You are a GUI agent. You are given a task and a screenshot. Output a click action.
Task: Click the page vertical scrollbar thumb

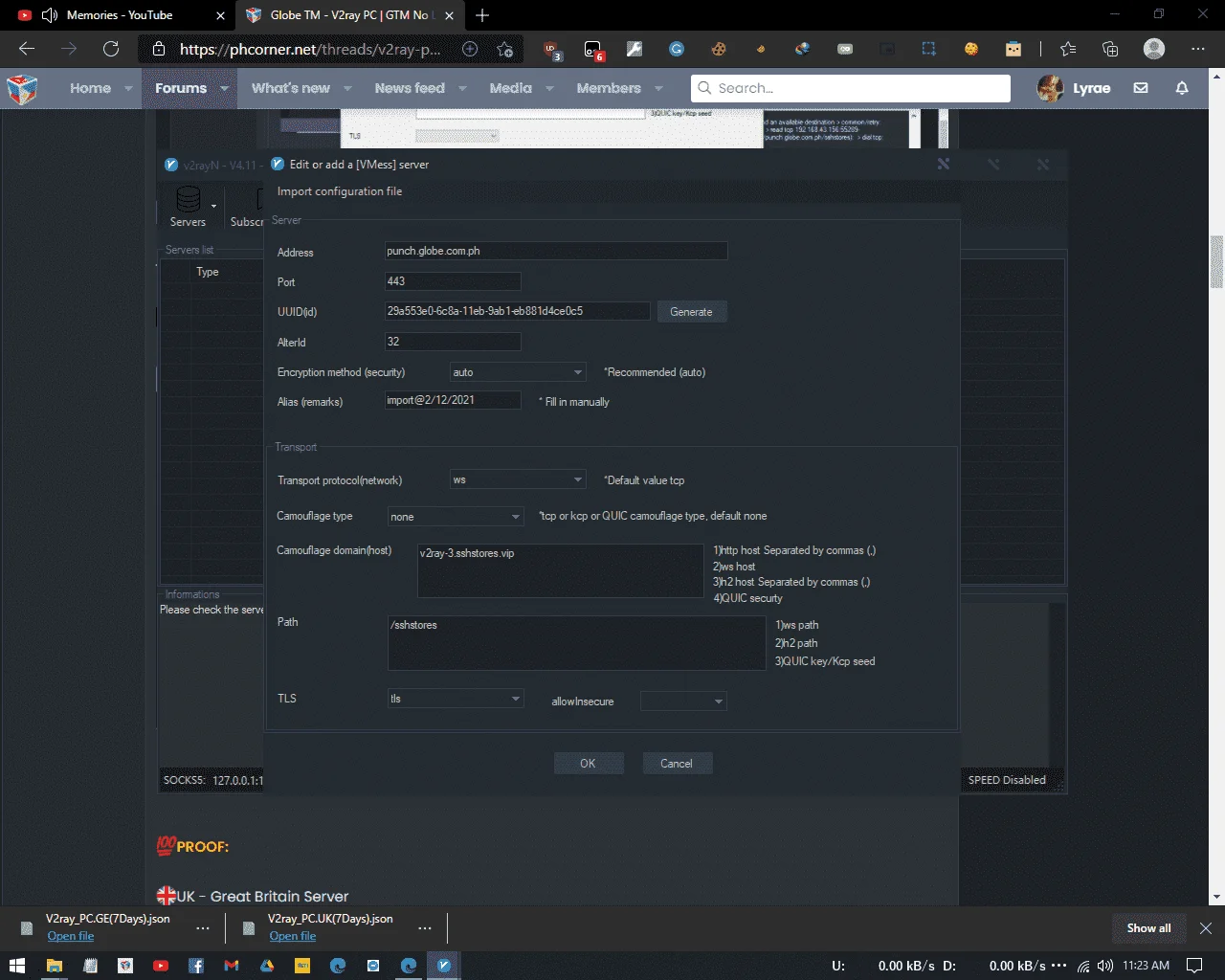(1217, 261)
